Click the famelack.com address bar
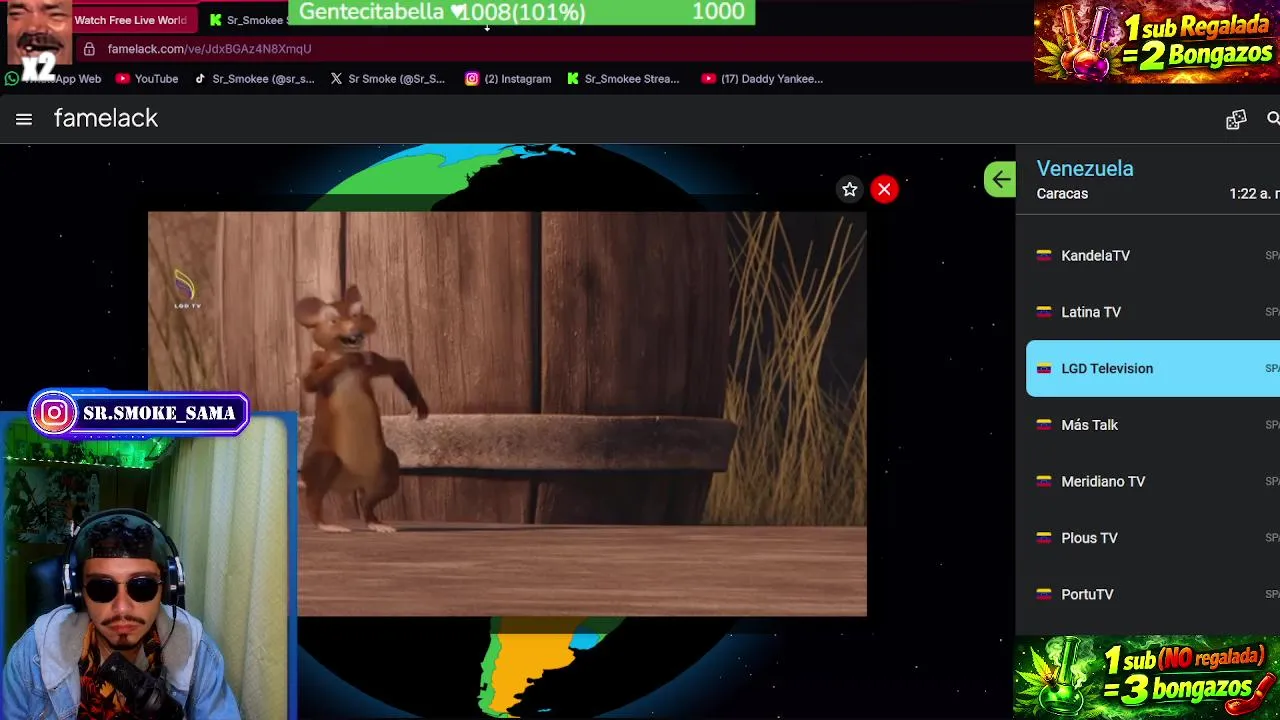The height and width of the screenshot is (720, 1280). point(209,49)
